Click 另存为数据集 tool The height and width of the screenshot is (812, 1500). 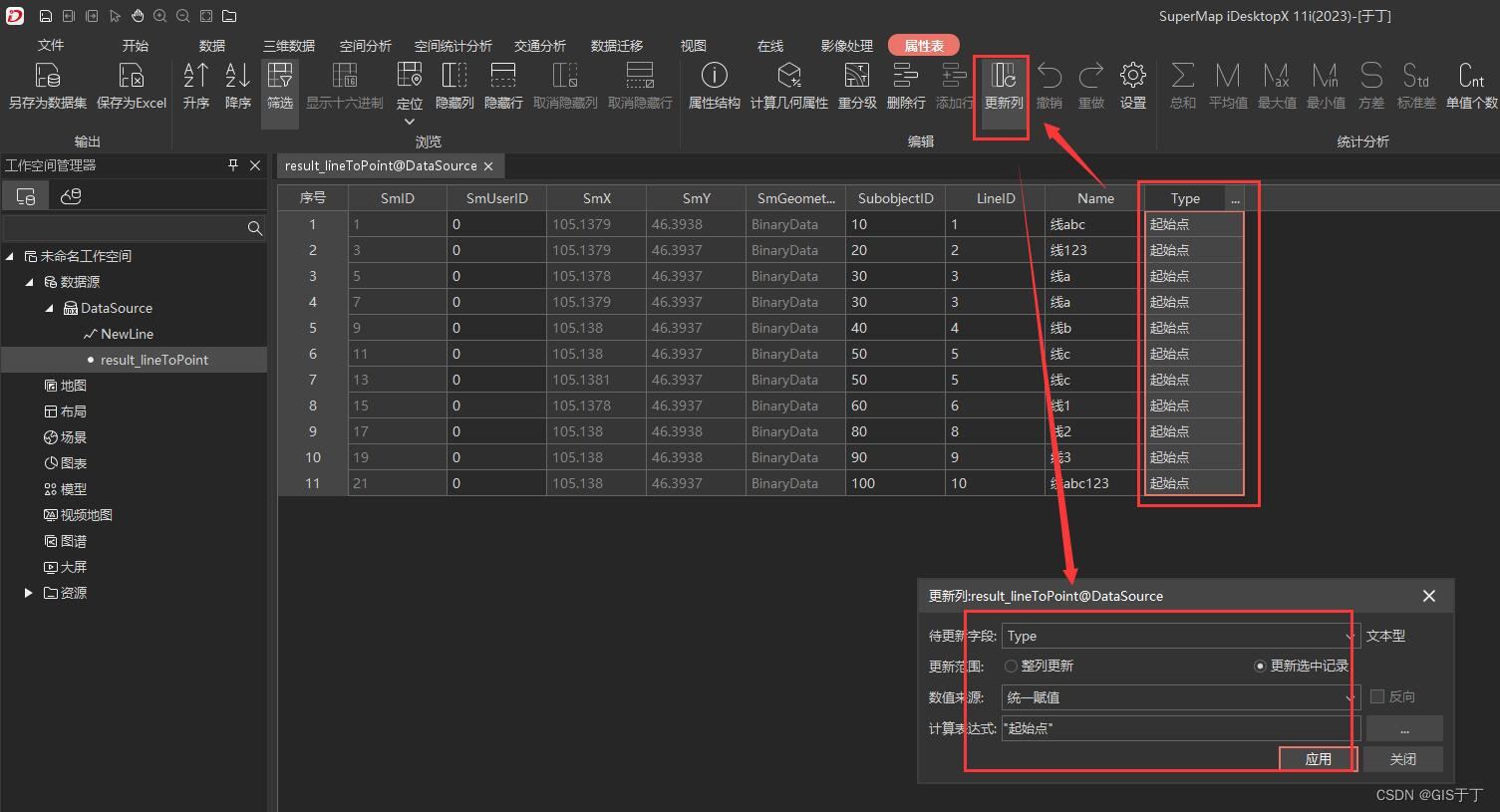tap(47, 86)
